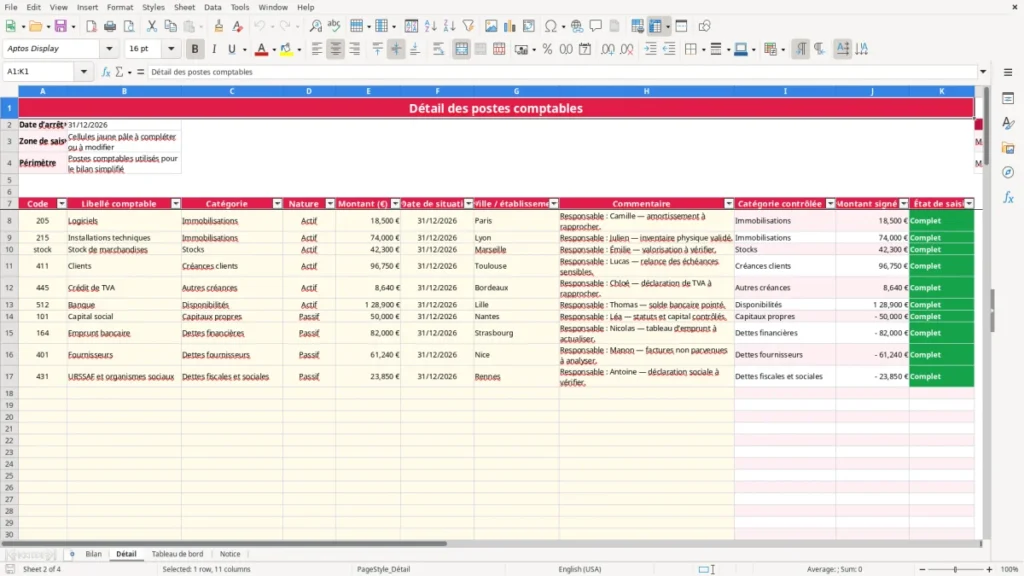Click the Clone Formatting paintbrush icon

219,26
